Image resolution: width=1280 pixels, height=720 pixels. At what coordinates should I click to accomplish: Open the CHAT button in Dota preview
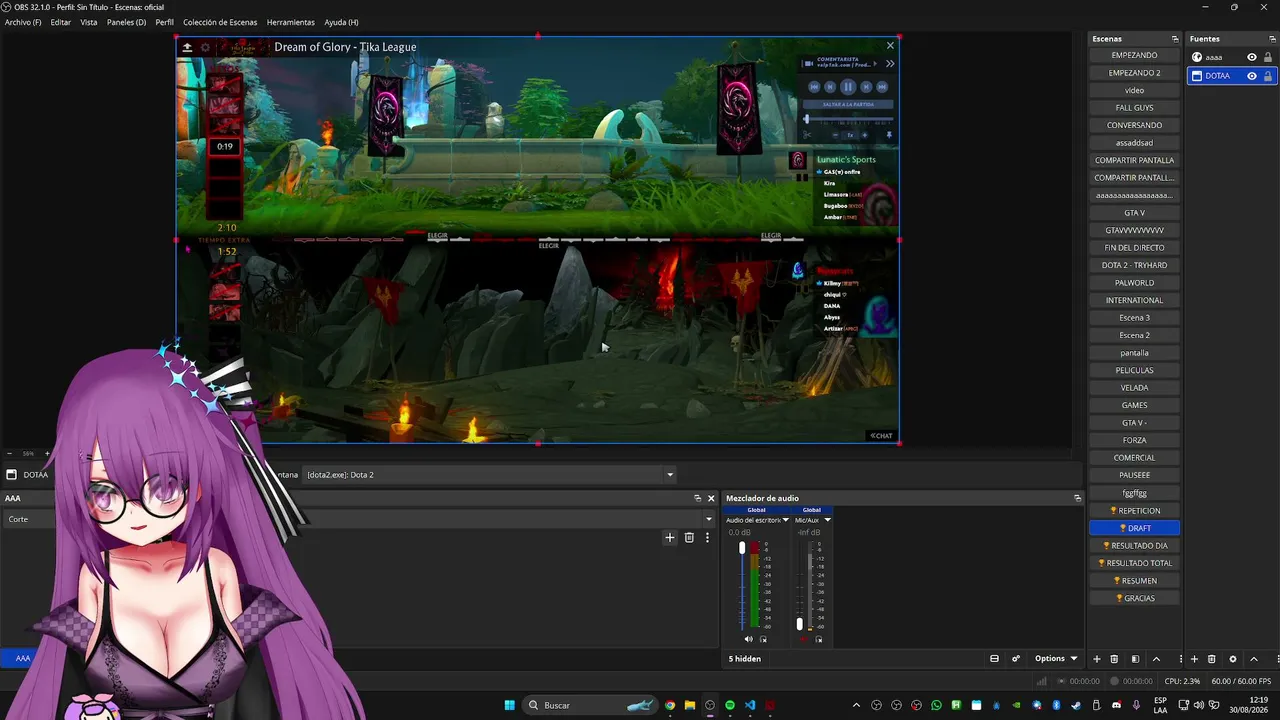pyautogui.click(x=881, y=436)
